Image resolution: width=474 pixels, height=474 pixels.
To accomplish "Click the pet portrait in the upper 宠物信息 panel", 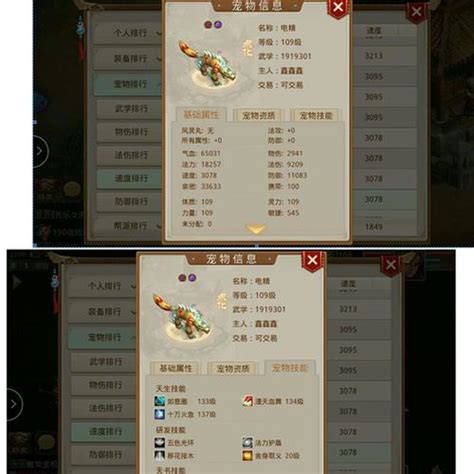I will click(x=208, y=64).
